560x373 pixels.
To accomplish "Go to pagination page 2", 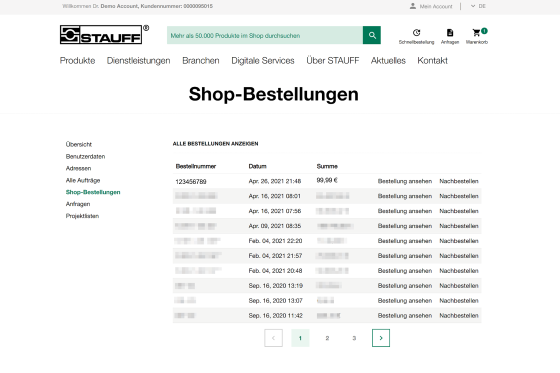I will (327, 338).
